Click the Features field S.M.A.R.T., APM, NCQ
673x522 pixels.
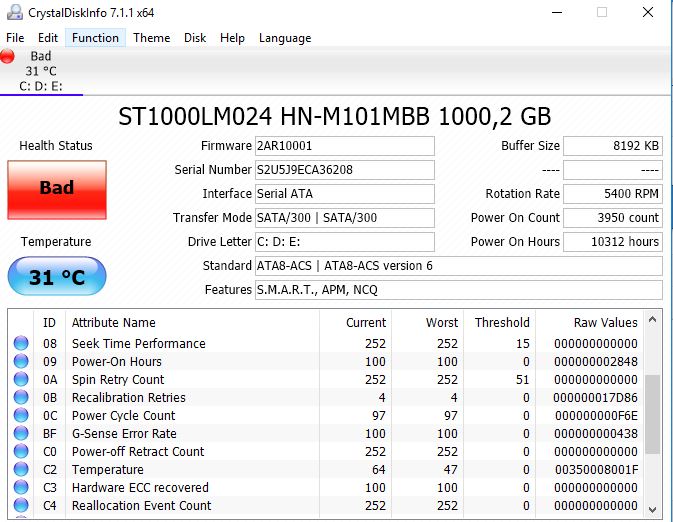tap(459, 290)
